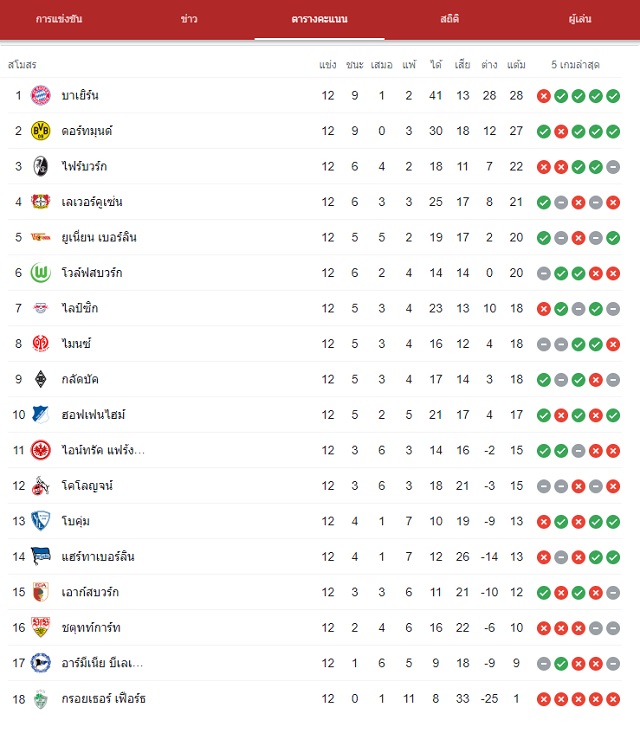Open the ยูเนี่ยน เบอร์ลิน team link
This screenshot has width=640, height=733.
pos(99,237)
